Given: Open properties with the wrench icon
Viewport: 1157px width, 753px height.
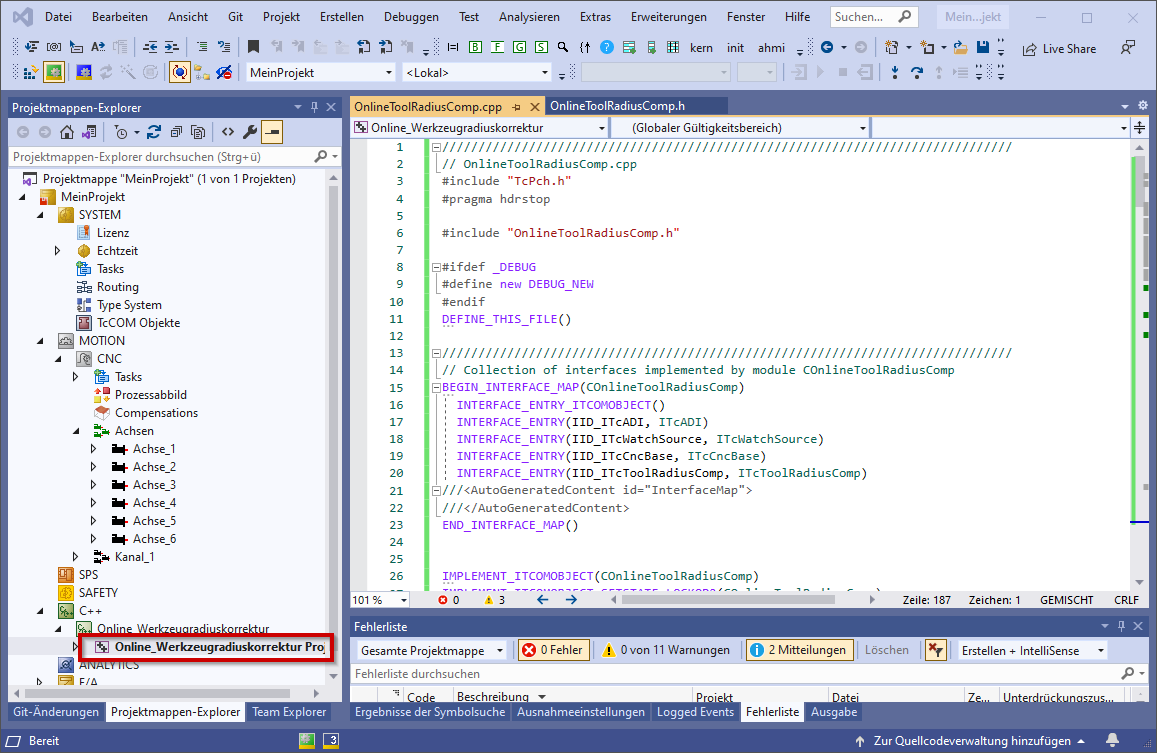Looking at the screenshot, I should point(250,132).
